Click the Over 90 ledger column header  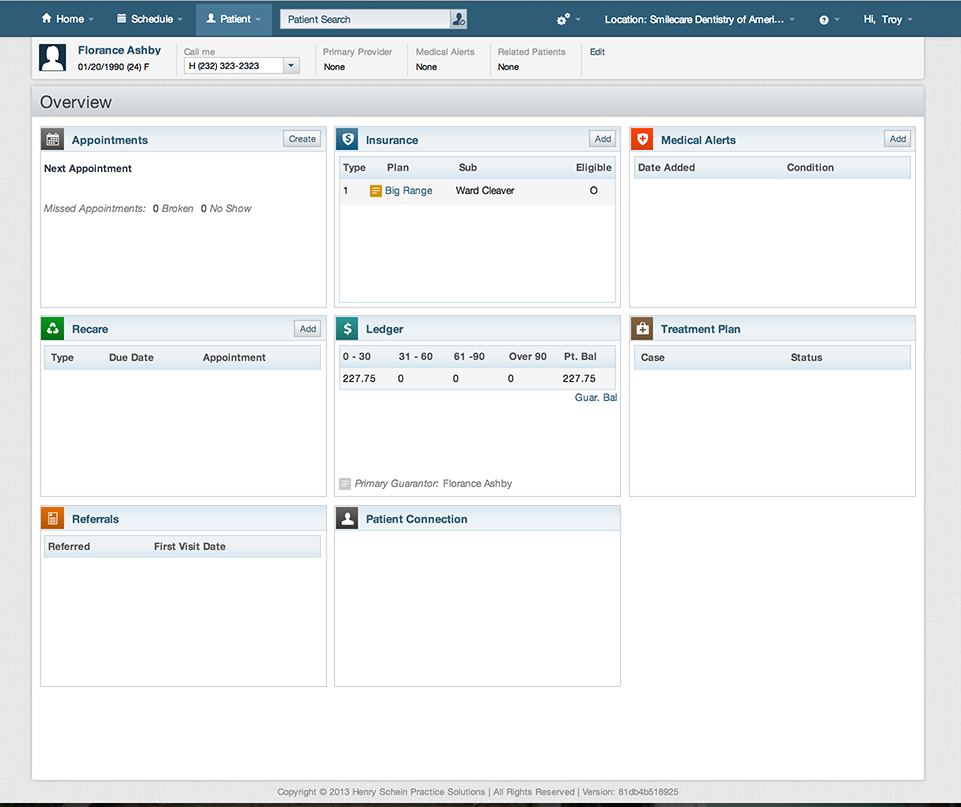point(528,357)
